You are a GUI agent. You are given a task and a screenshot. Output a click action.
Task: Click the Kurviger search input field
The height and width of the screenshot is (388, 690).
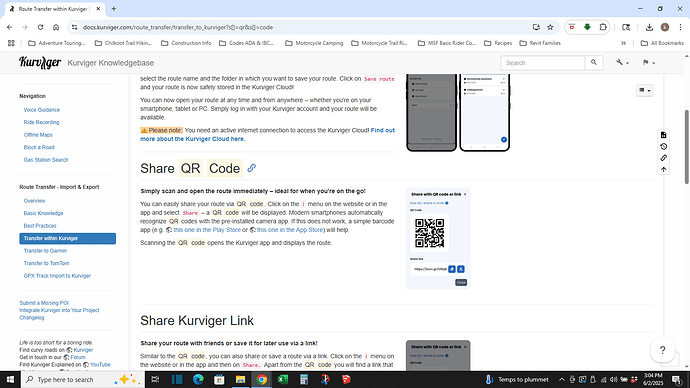[543, 63]
